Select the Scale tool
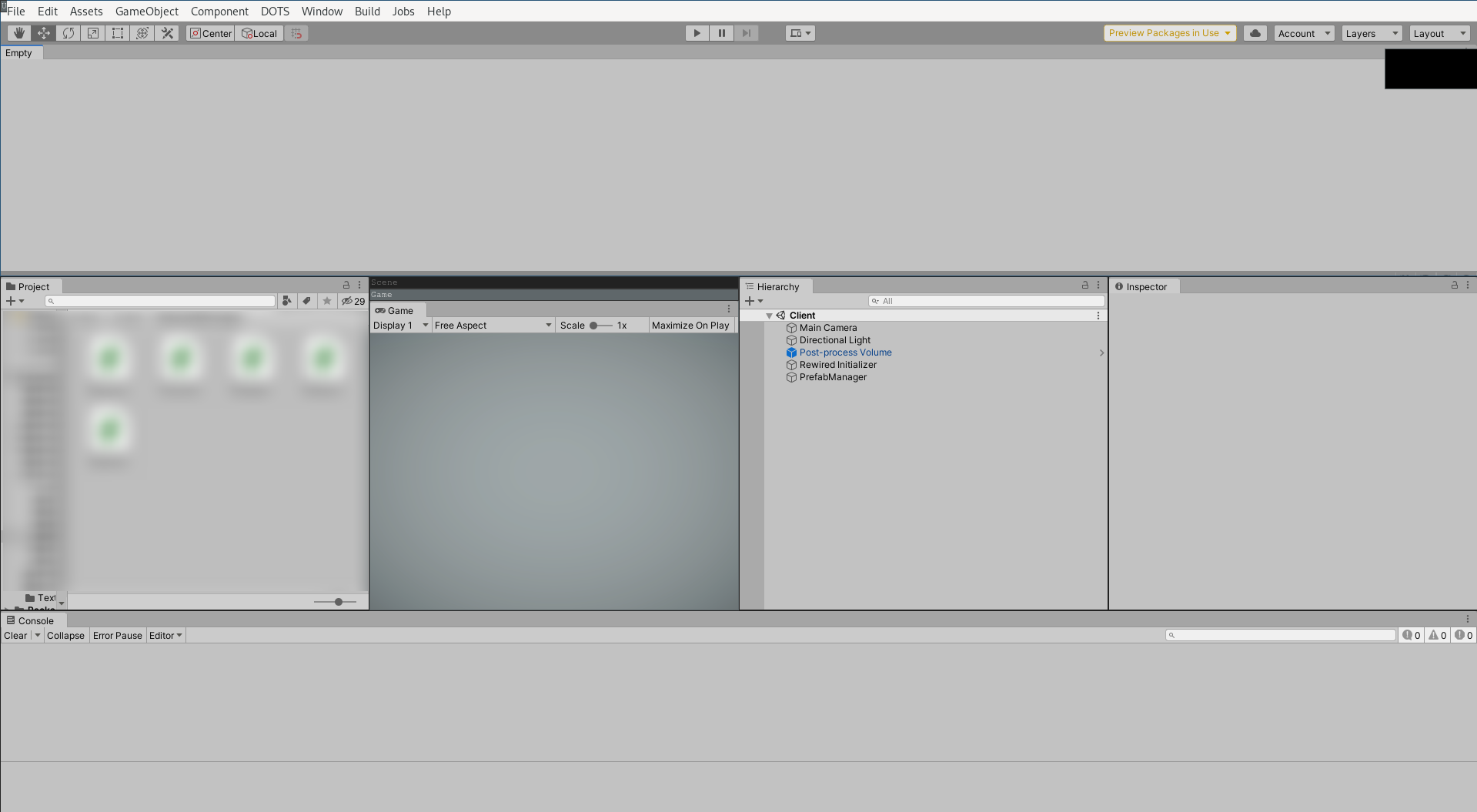 [x=93, y=33]
